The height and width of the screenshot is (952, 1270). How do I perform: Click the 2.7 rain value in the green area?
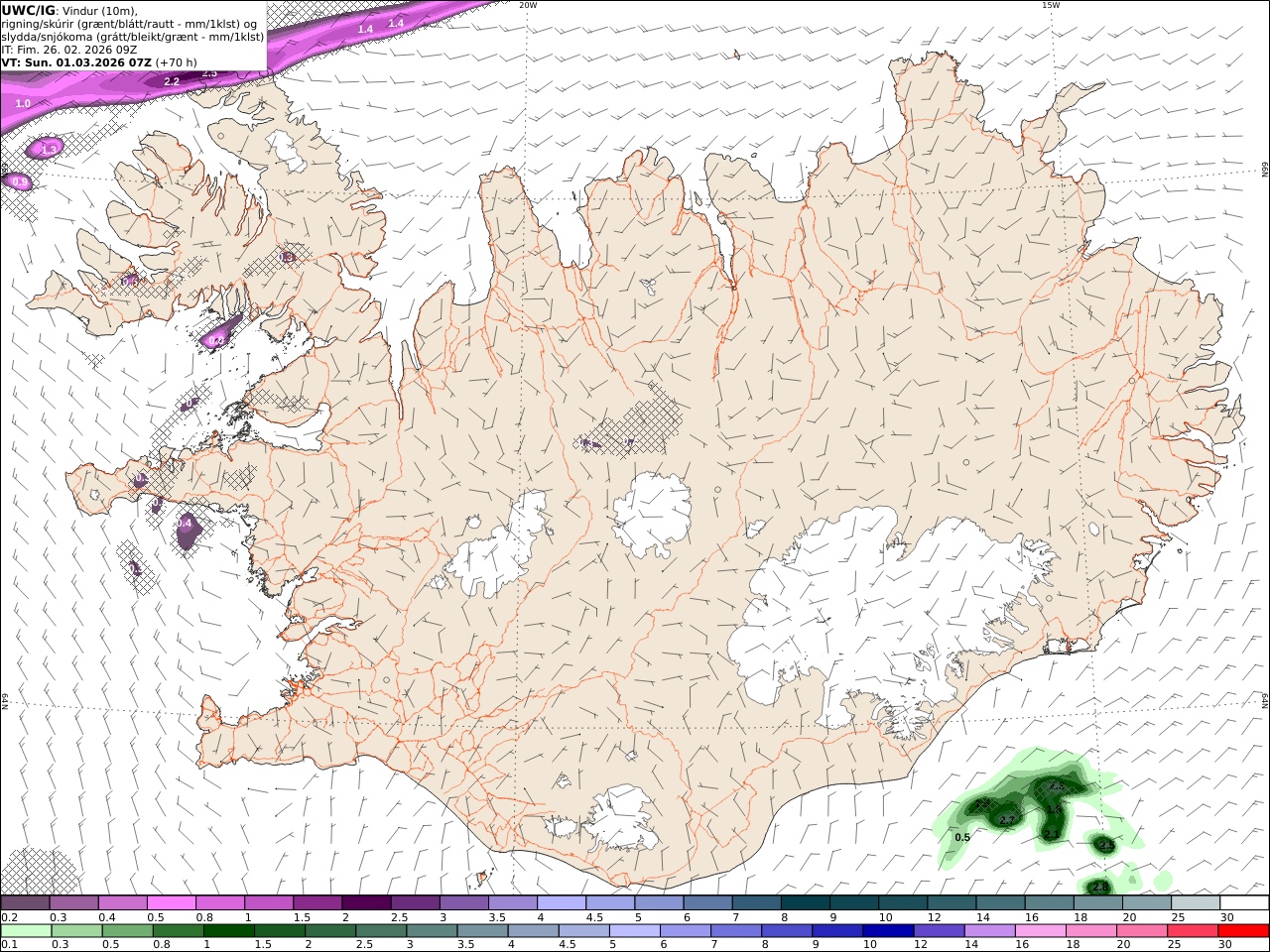[x=1007, y=820]
